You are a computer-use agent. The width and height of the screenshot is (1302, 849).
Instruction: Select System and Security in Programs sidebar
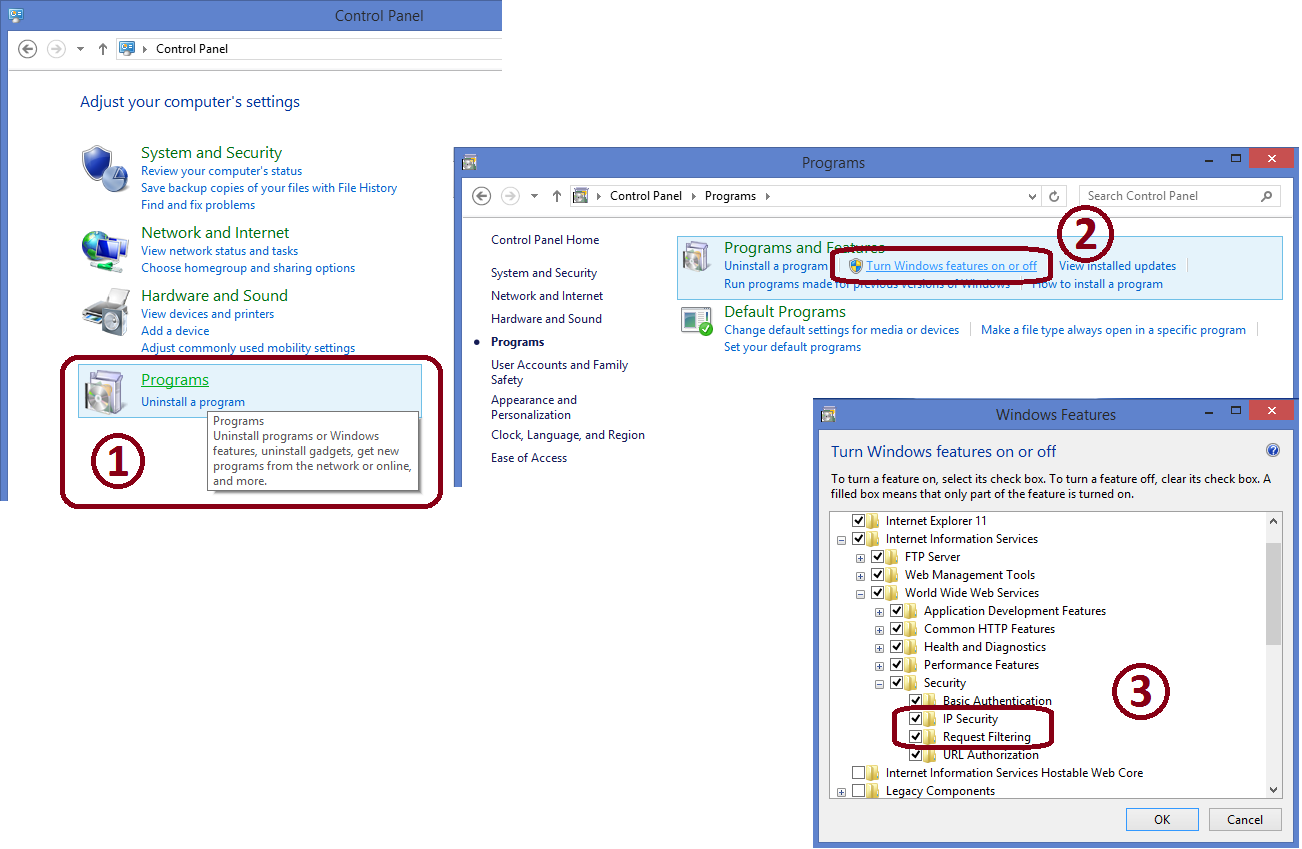pyautogui.click(x=544, y=273)
